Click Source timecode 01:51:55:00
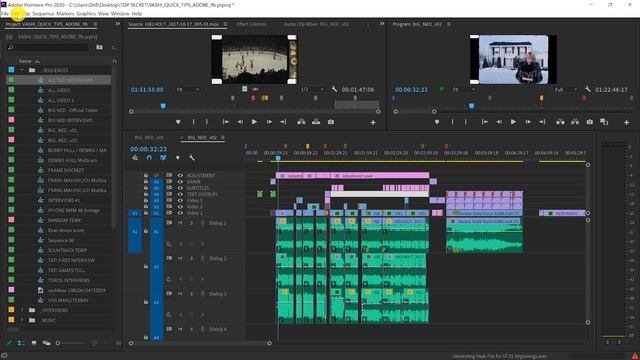The width and height of the screenshot is (640, 360). (147, 89)
